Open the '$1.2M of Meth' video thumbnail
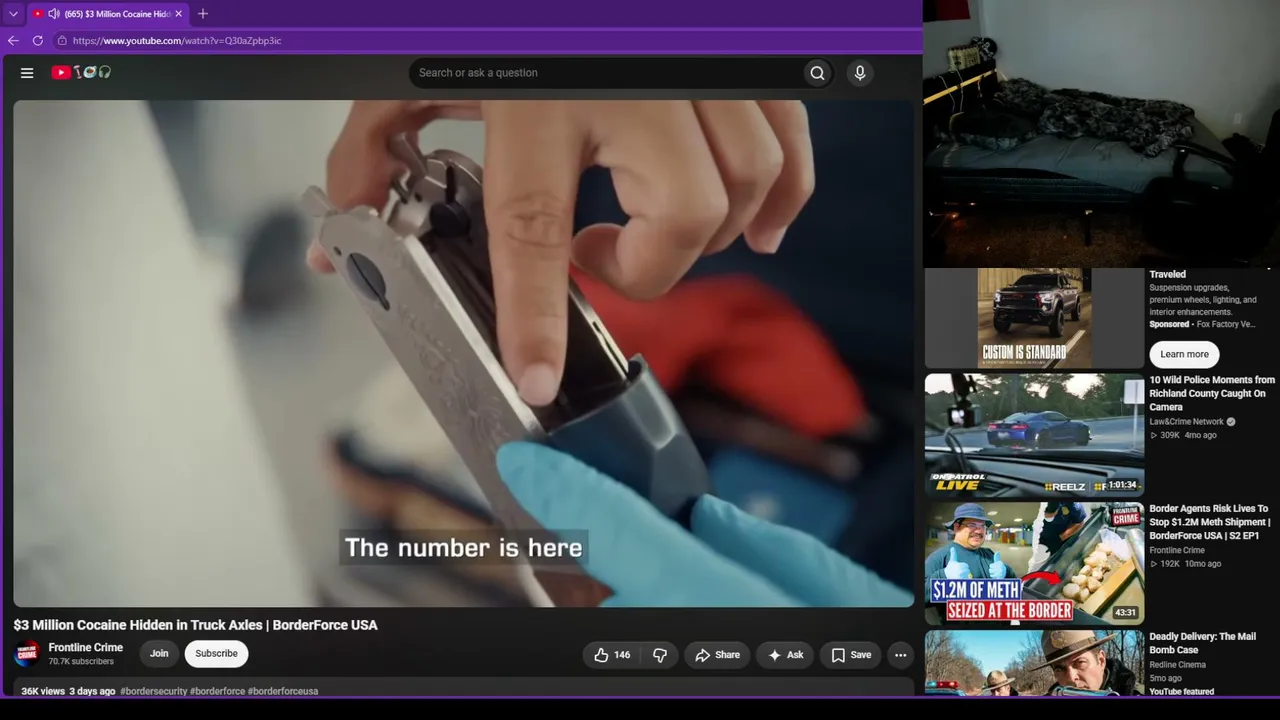 [1034, 564]
